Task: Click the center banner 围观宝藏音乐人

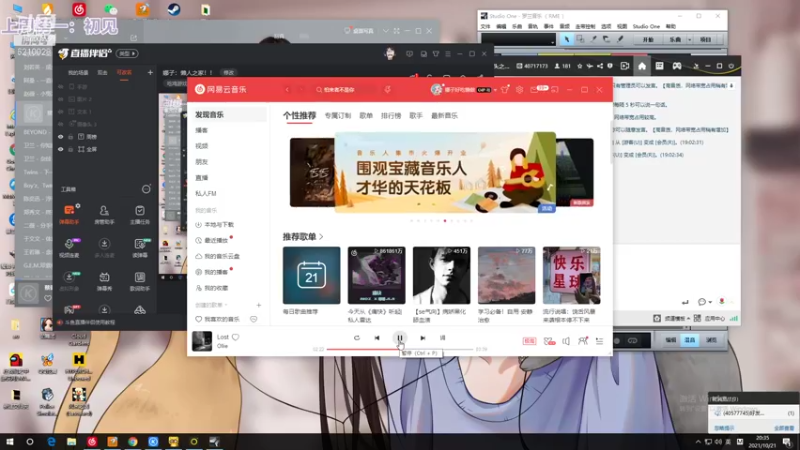Action: 445,172
